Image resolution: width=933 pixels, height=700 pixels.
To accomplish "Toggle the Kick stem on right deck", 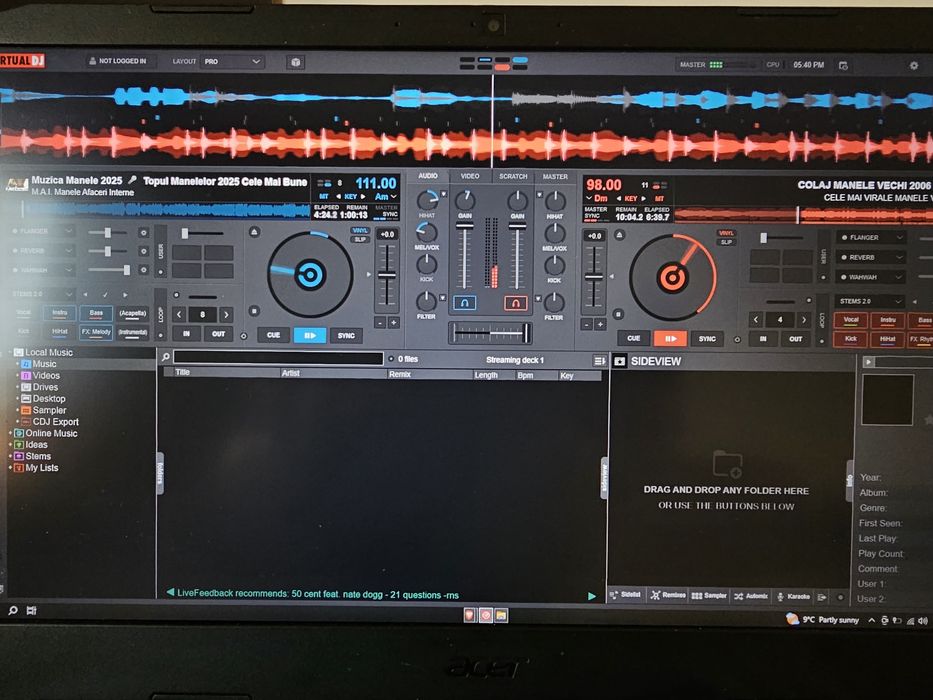I will (851, 339).
